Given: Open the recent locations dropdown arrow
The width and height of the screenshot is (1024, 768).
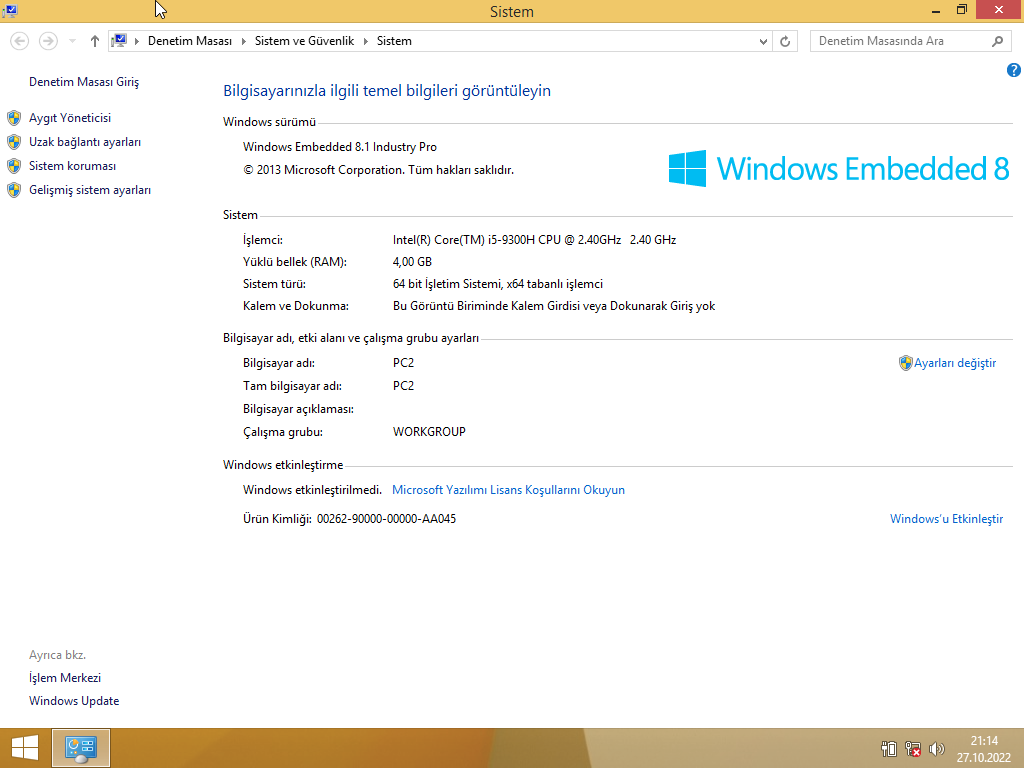Looking at the screenshot, I should [x=72, y=41].
